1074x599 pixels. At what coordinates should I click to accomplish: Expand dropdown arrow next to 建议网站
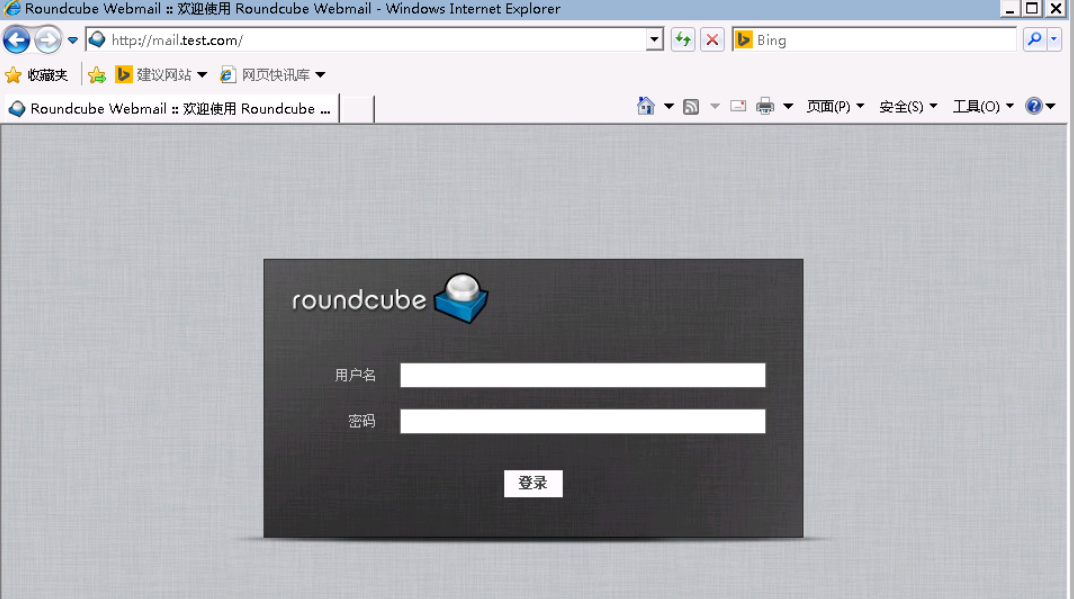tap(202, 75)
